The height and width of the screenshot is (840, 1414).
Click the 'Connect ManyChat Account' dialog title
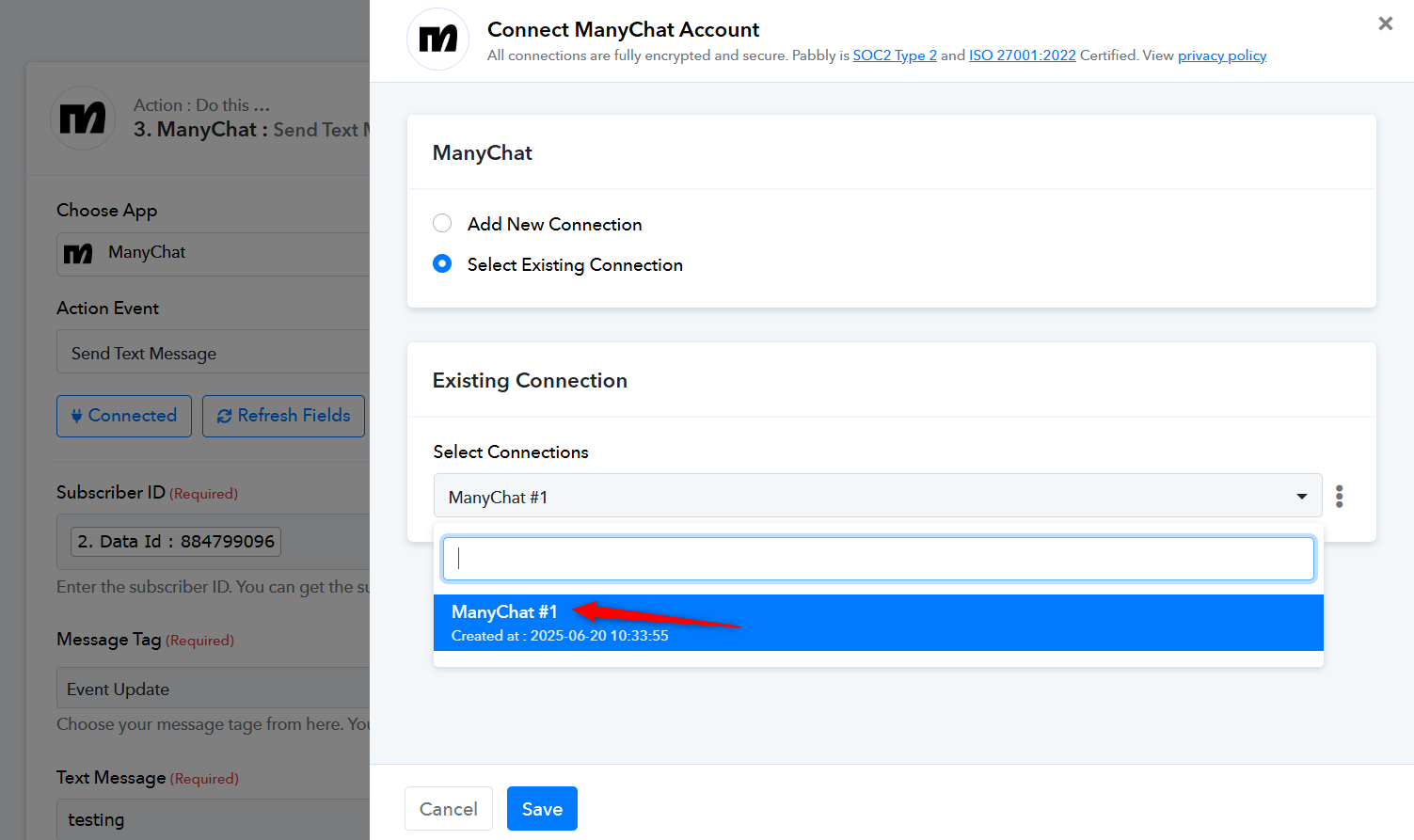tap(623, 30)
